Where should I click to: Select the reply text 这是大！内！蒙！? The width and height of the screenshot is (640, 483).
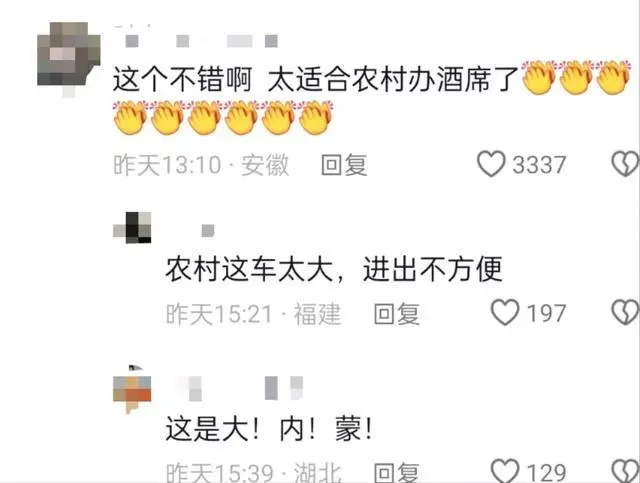coord(269,429)
